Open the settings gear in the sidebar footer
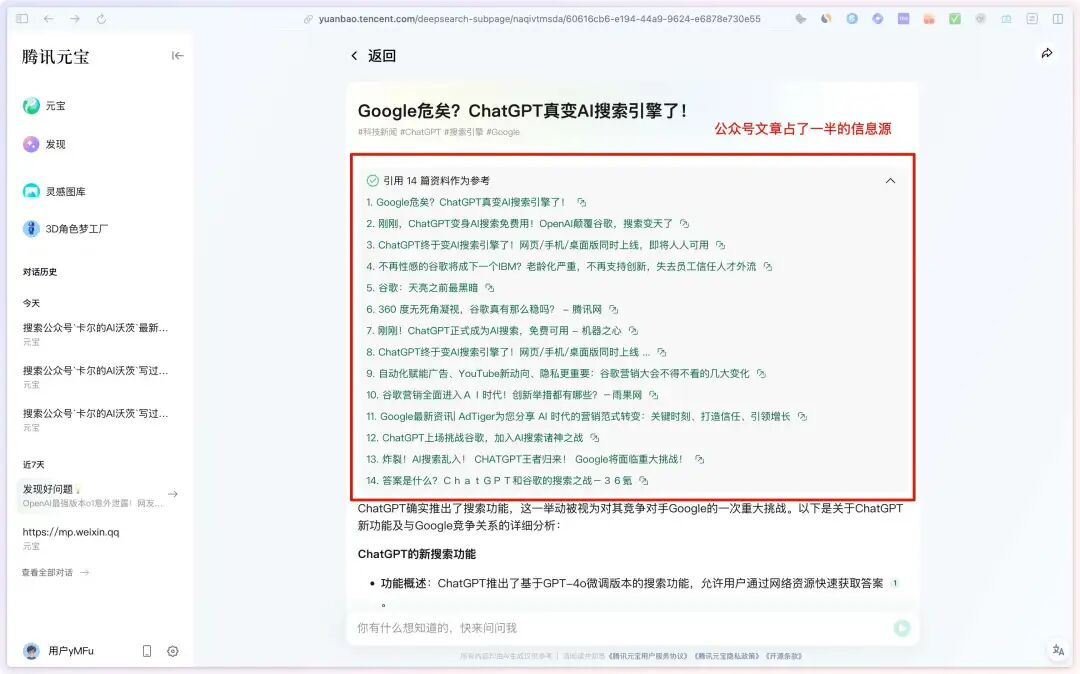 click(x=173, y=651)
